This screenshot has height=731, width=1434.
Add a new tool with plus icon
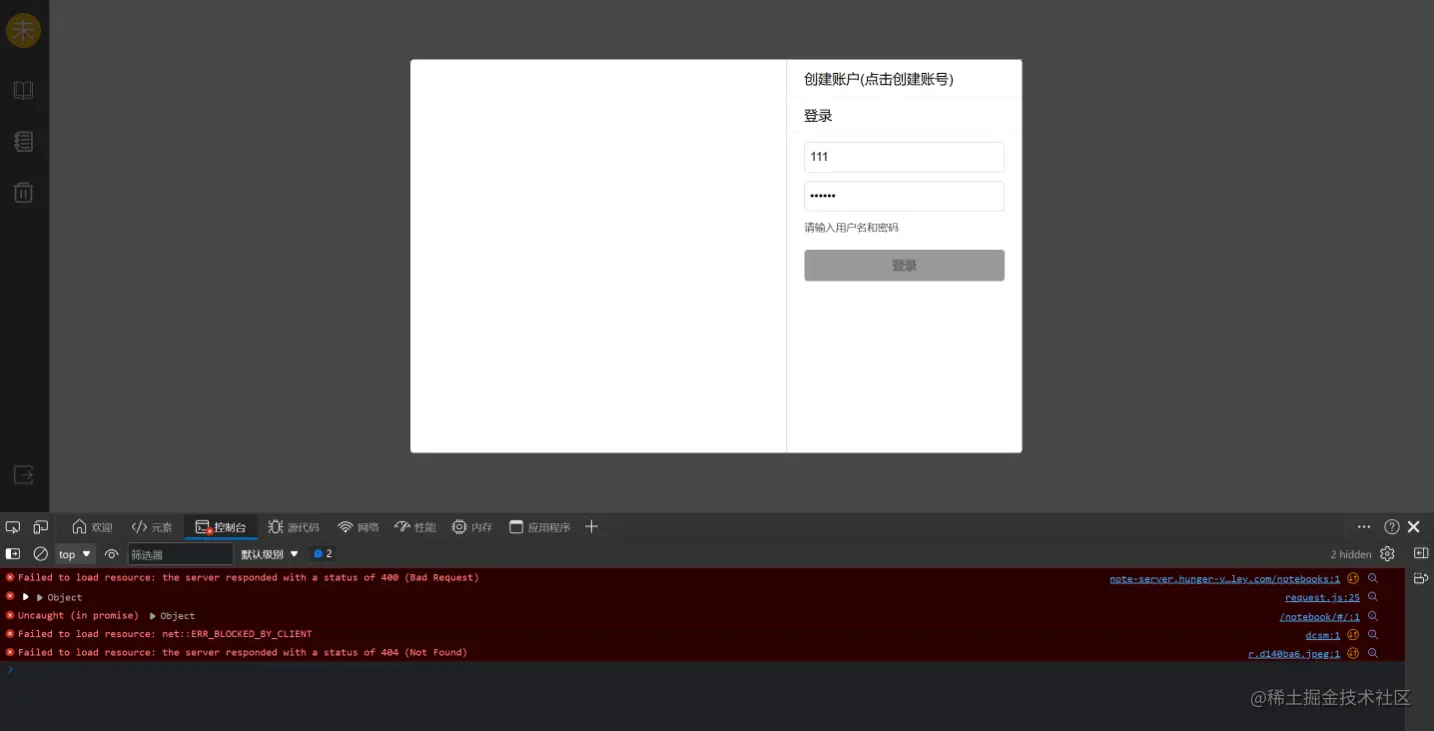pos(591,527)
